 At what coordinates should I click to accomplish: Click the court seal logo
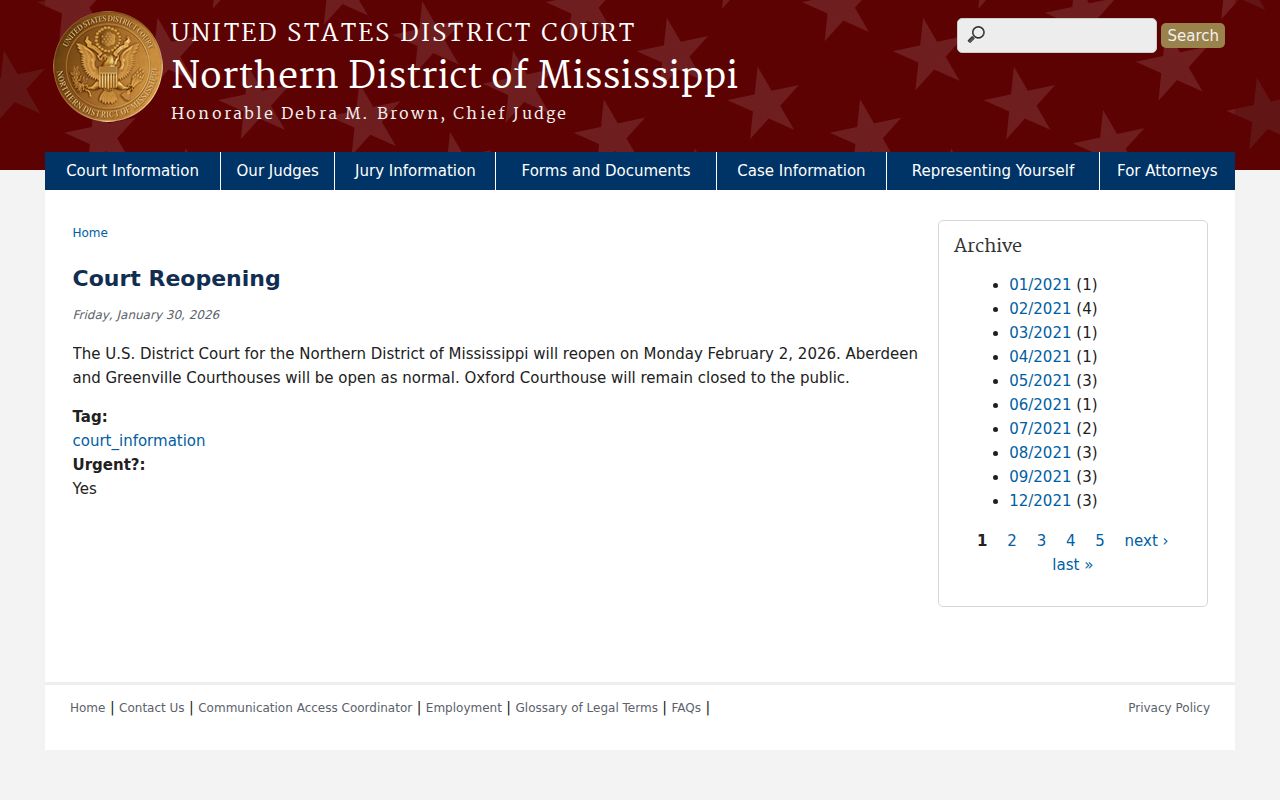coord(108,67)
